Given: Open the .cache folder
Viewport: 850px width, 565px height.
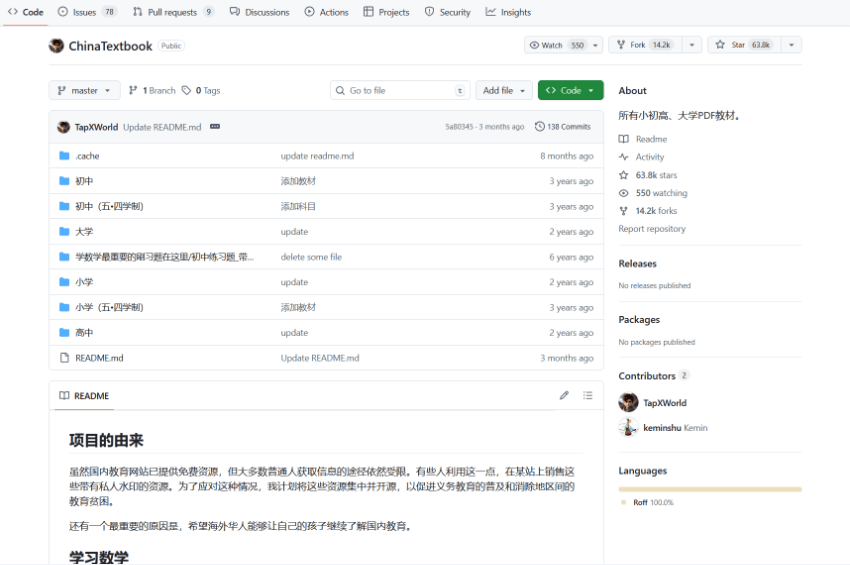Looking at the screenshot, I should [87, 156].
